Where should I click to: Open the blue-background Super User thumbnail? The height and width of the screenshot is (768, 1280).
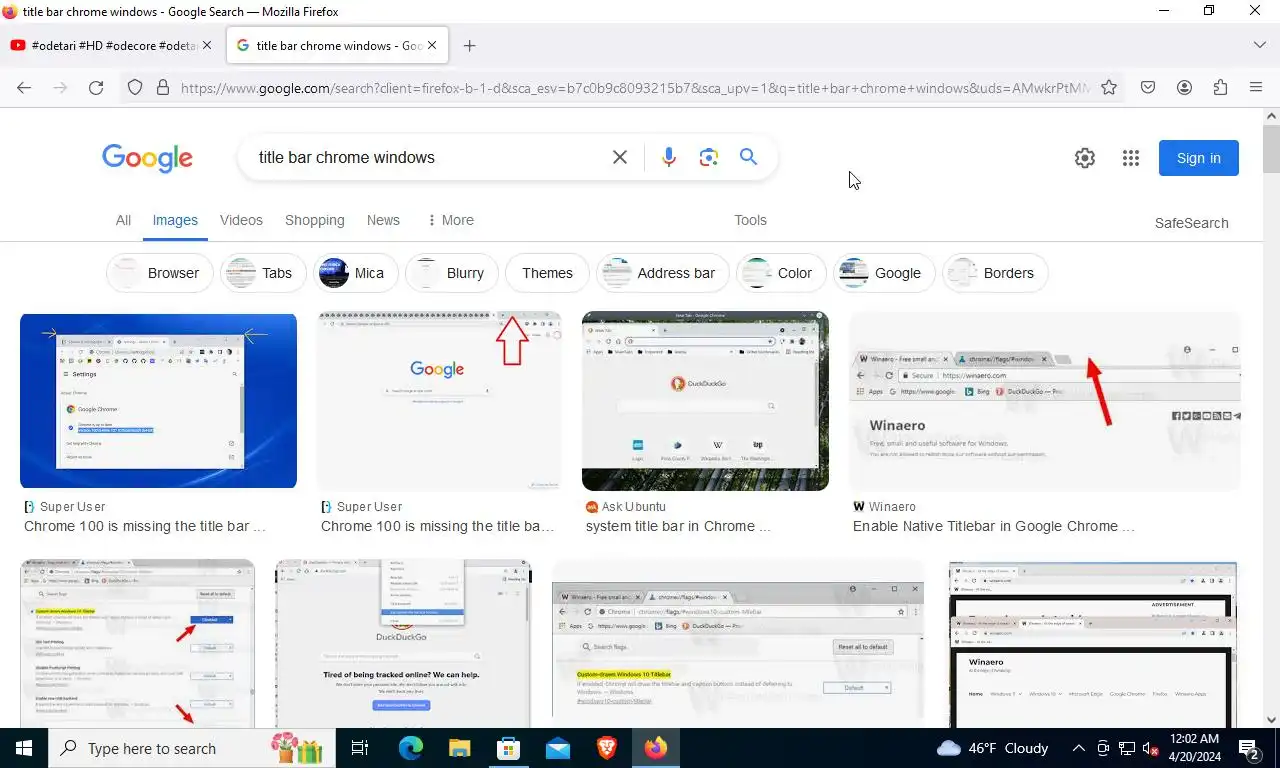point(158,401)
